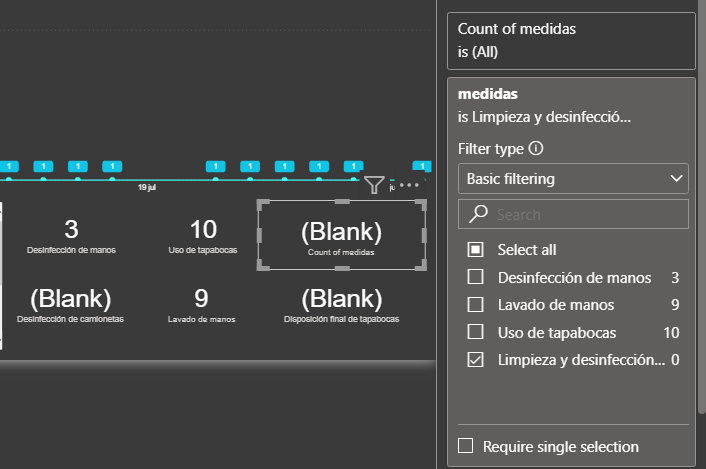Viewport: 706px width, 469px height.
Task: Open the visual's more options ellipsis
Action: tap(409, 185)
